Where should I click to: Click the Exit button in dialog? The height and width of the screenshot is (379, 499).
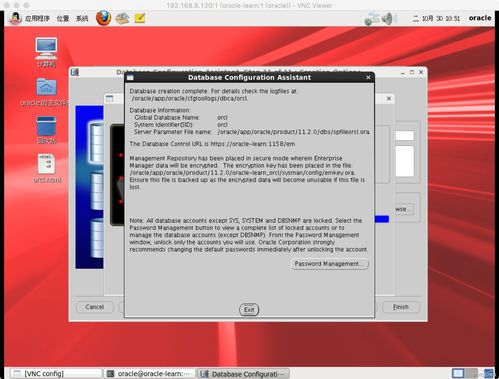(x=249, y=310)
